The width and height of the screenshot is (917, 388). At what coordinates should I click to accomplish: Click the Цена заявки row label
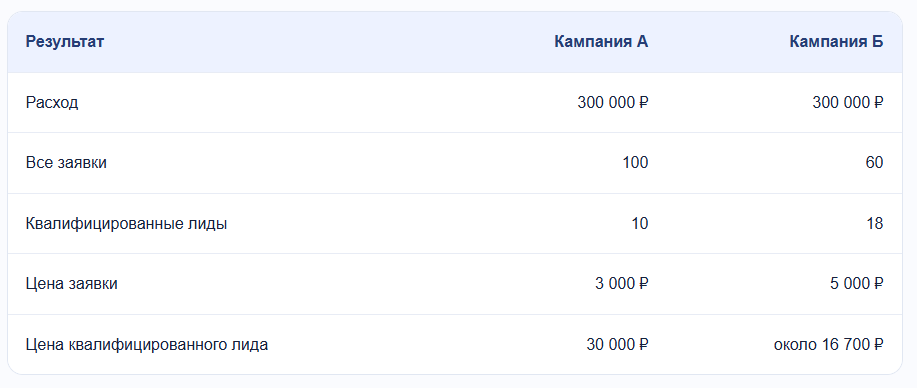pos(71,284)
